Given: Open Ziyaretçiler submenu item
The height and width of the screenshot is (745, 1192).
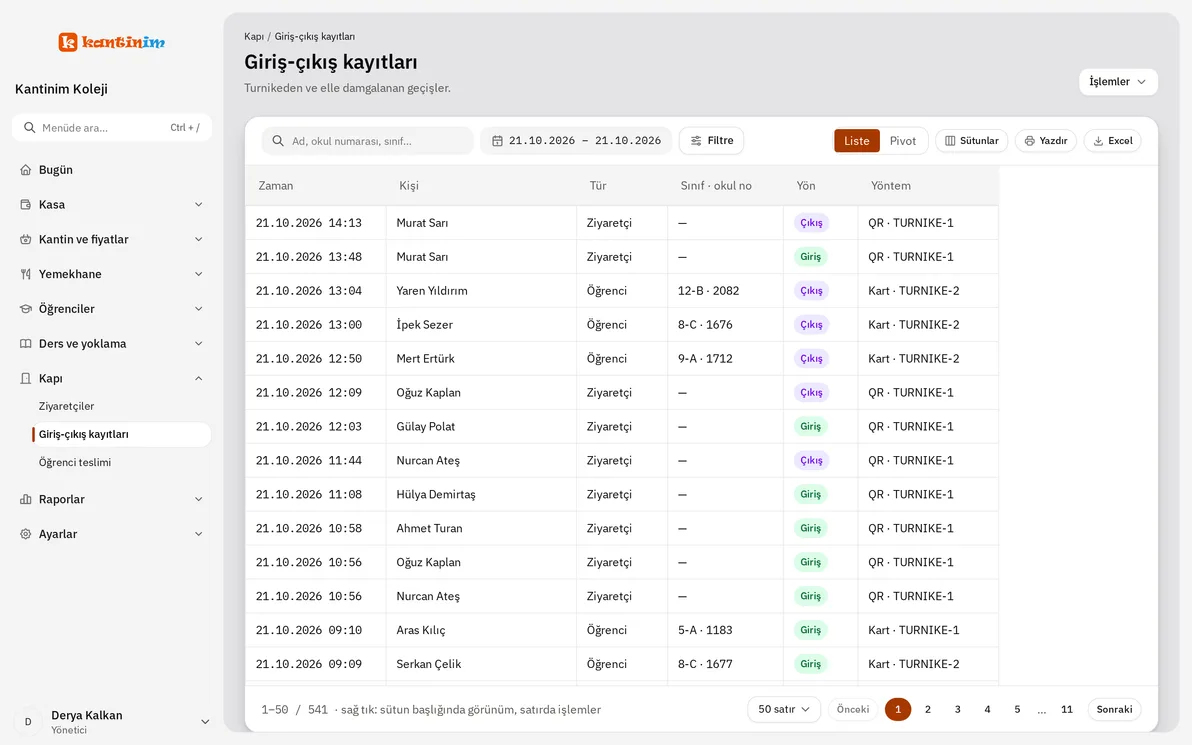Looking at the screenshot, I should (120, 406).
